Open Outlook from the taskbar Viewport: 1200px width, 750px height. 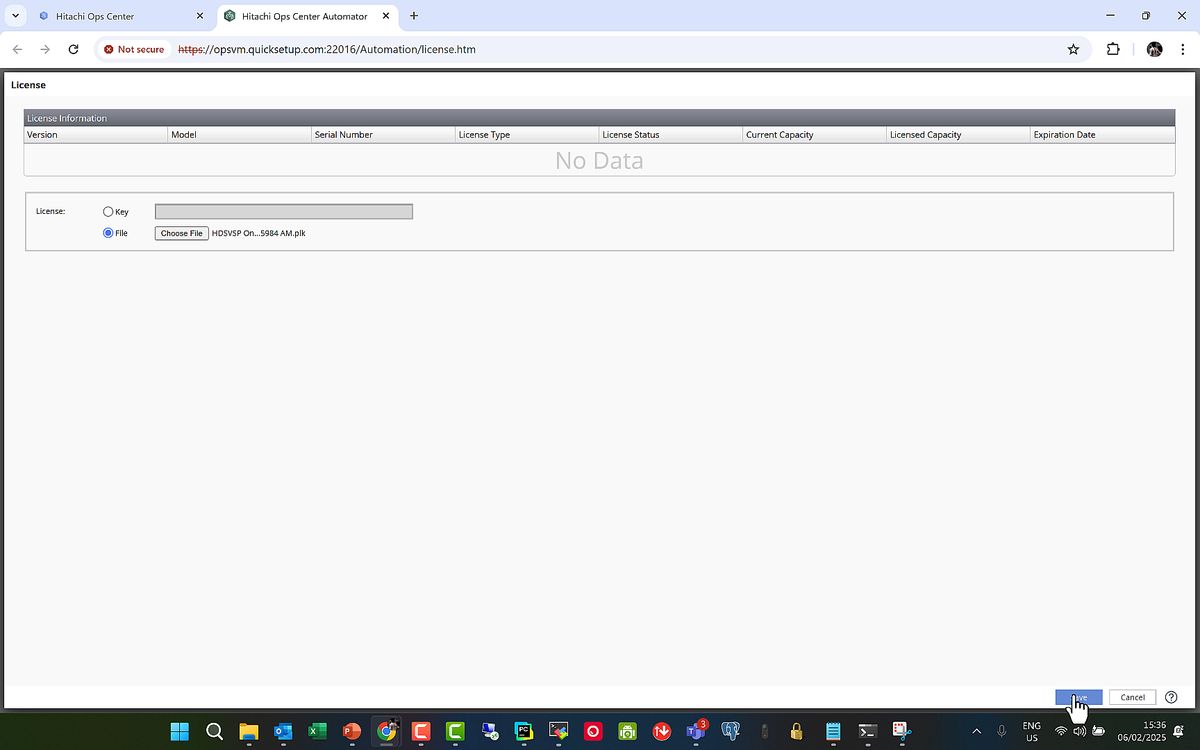point(283,731)
